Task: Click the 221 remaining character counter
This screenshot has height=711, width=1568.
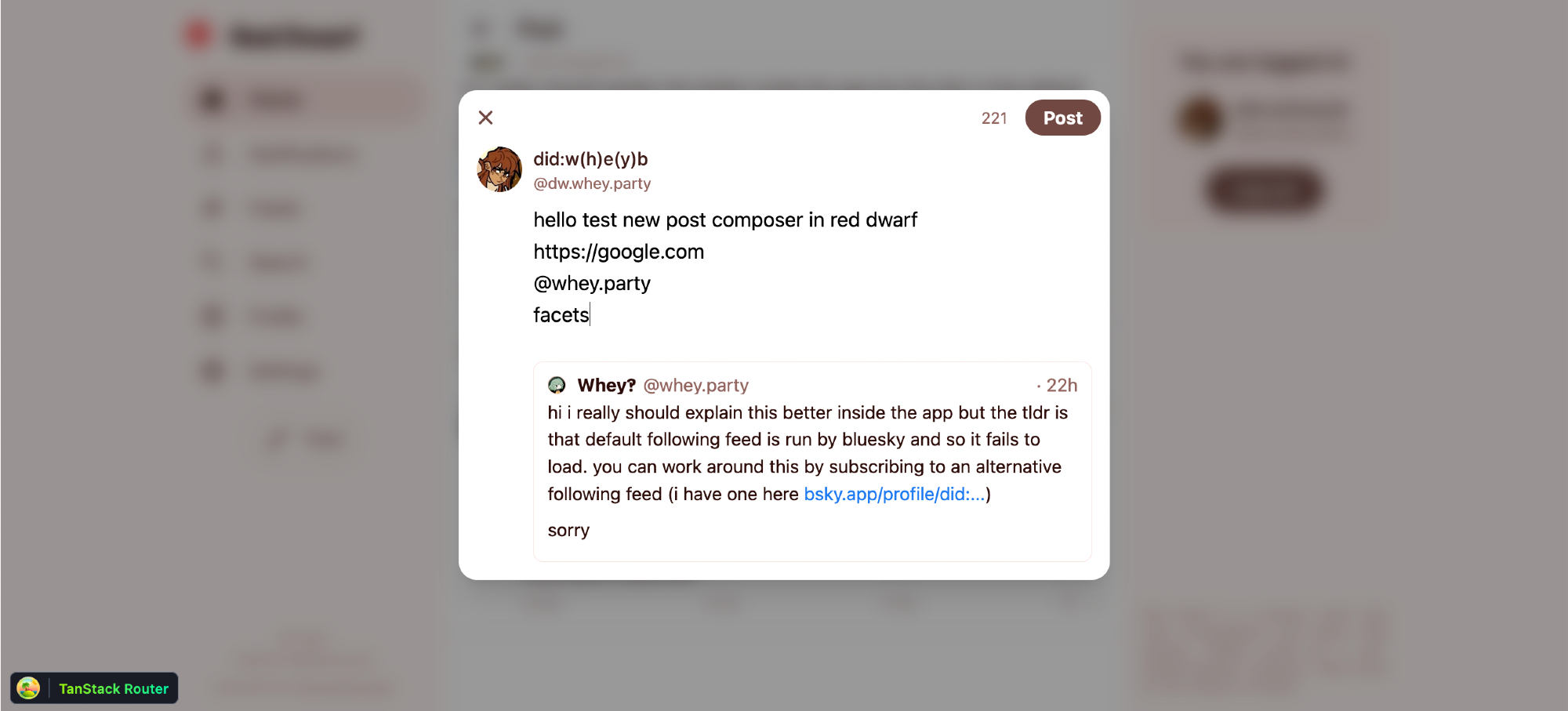Action: (993, 118)
